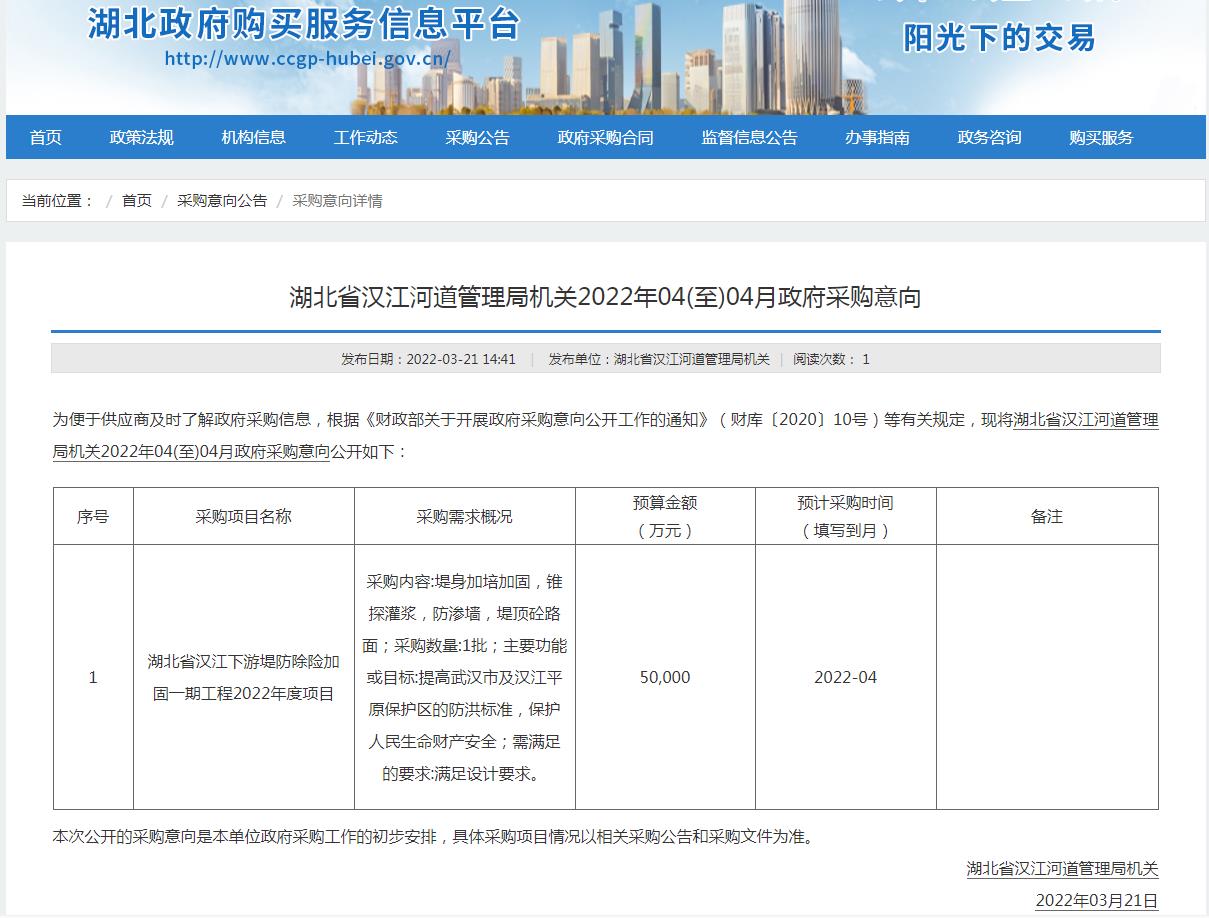Click the 采购意向详情 breadcrumb item
This screenshot has width=1209, height=918.
337,201
